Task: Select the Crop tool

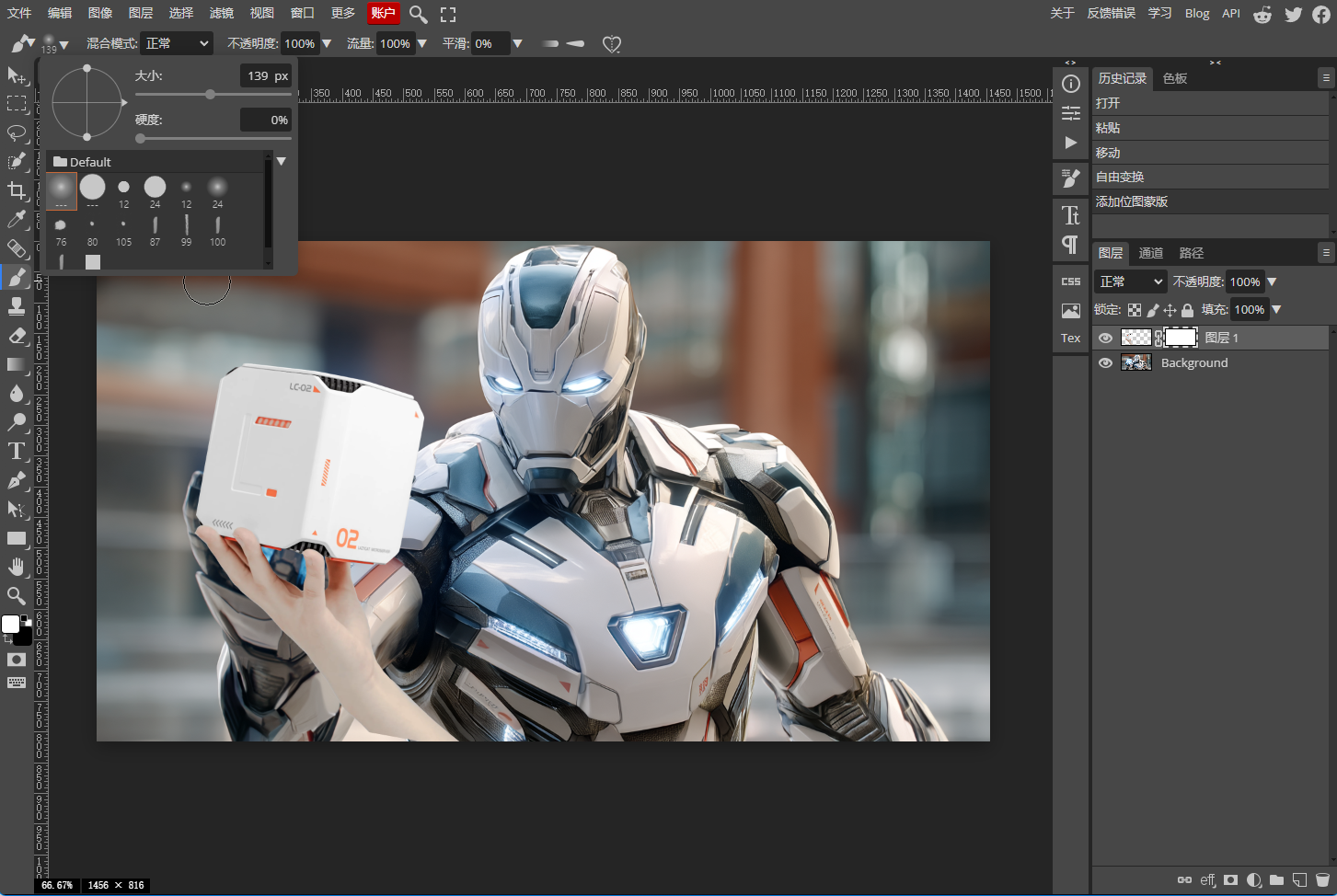Action: tap(17, 190)
